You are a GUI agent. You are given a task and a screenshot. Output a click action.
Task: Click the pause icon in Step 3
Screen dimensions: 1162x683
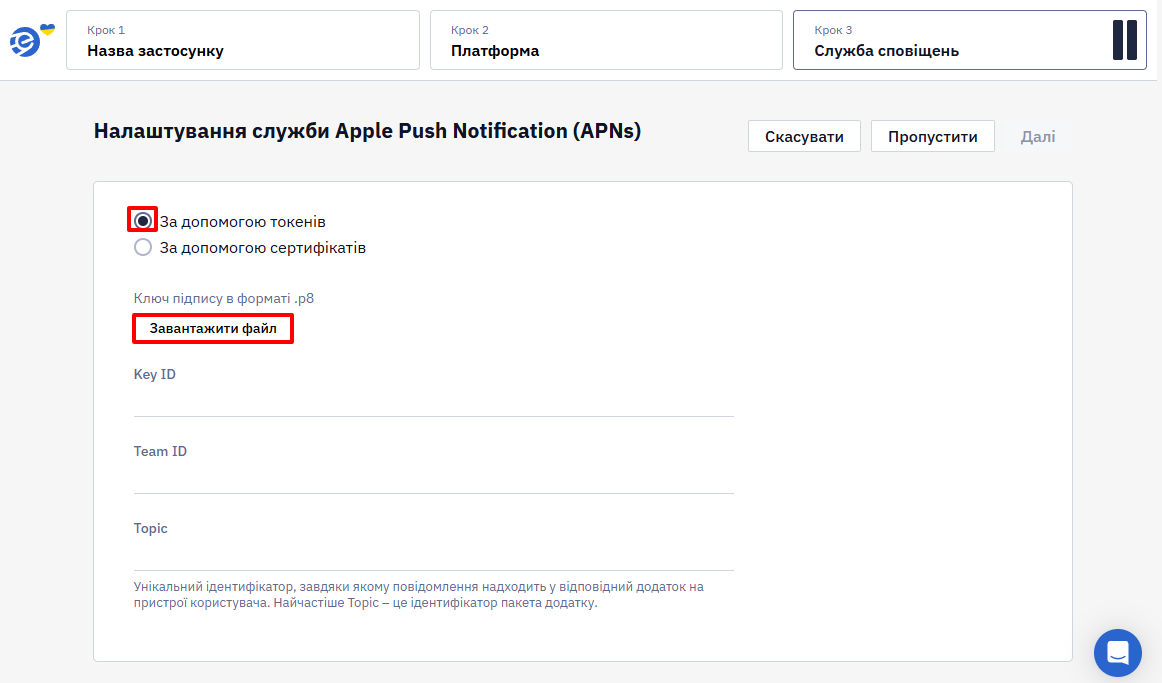click(x=1124, y=40)
